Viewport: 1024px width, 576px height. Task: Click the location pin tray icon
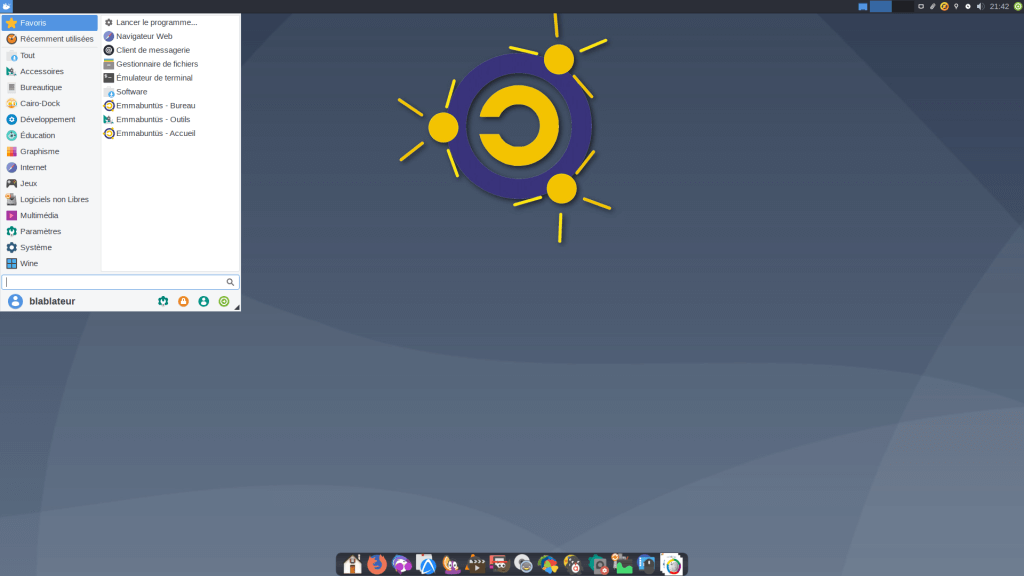(956, 7)
